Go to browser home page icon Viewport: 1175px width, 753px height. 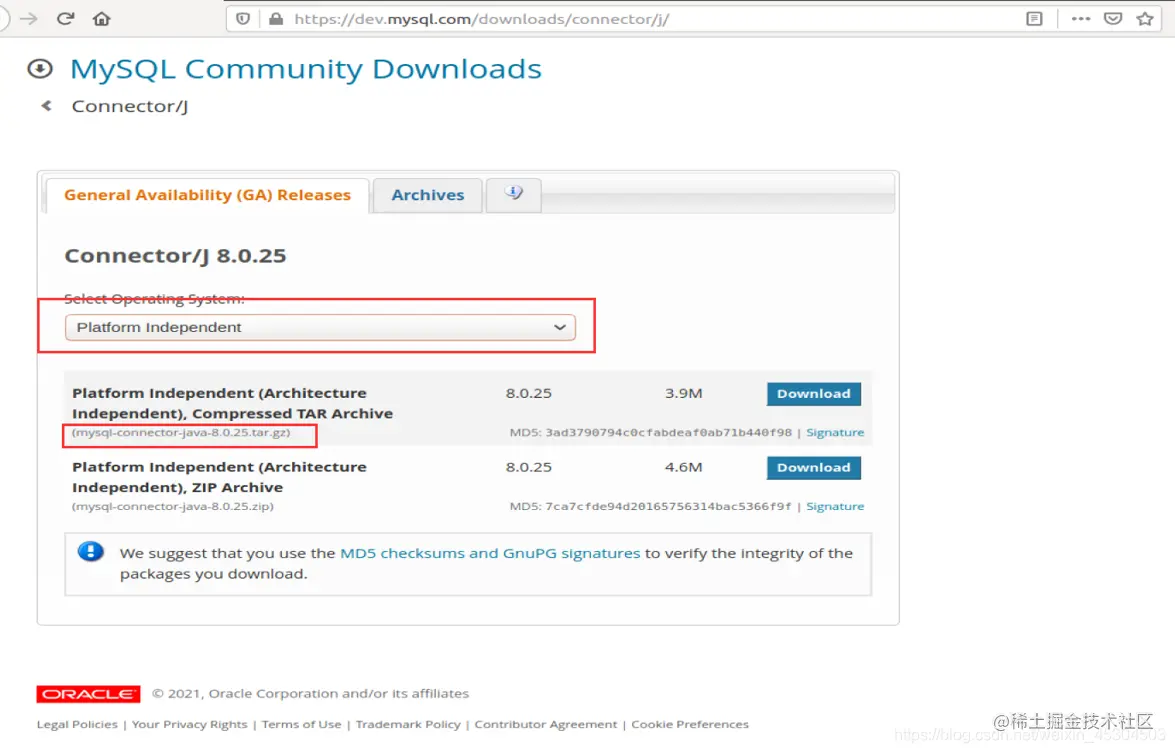point(102,19)
